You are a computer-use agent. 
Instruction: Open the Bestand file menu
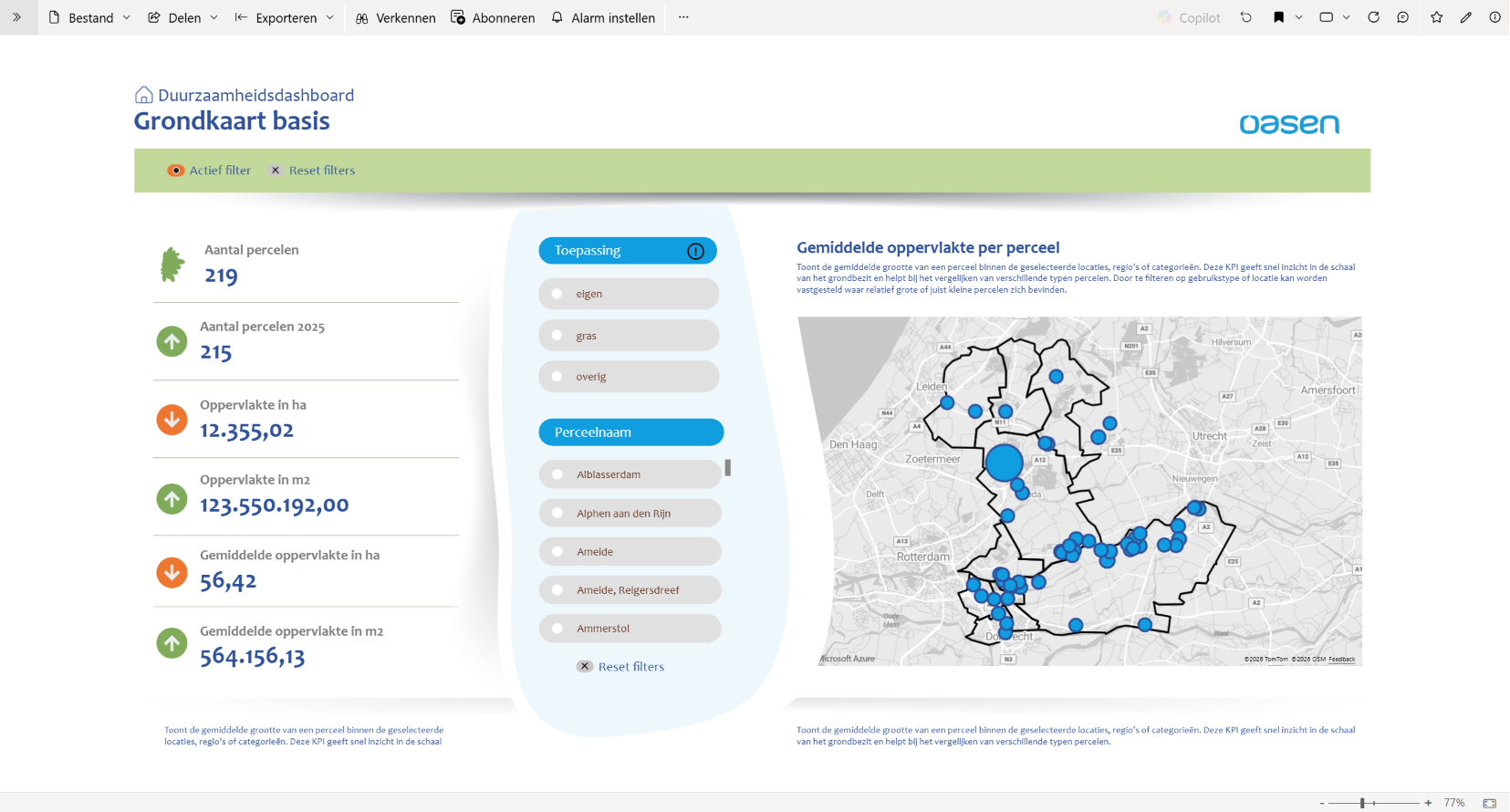[89, 17]
